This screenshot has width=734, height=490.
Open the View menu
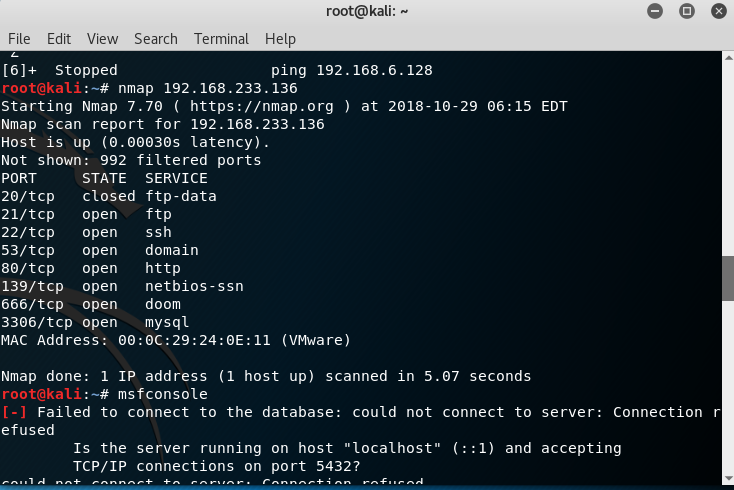tap(102, 39)
